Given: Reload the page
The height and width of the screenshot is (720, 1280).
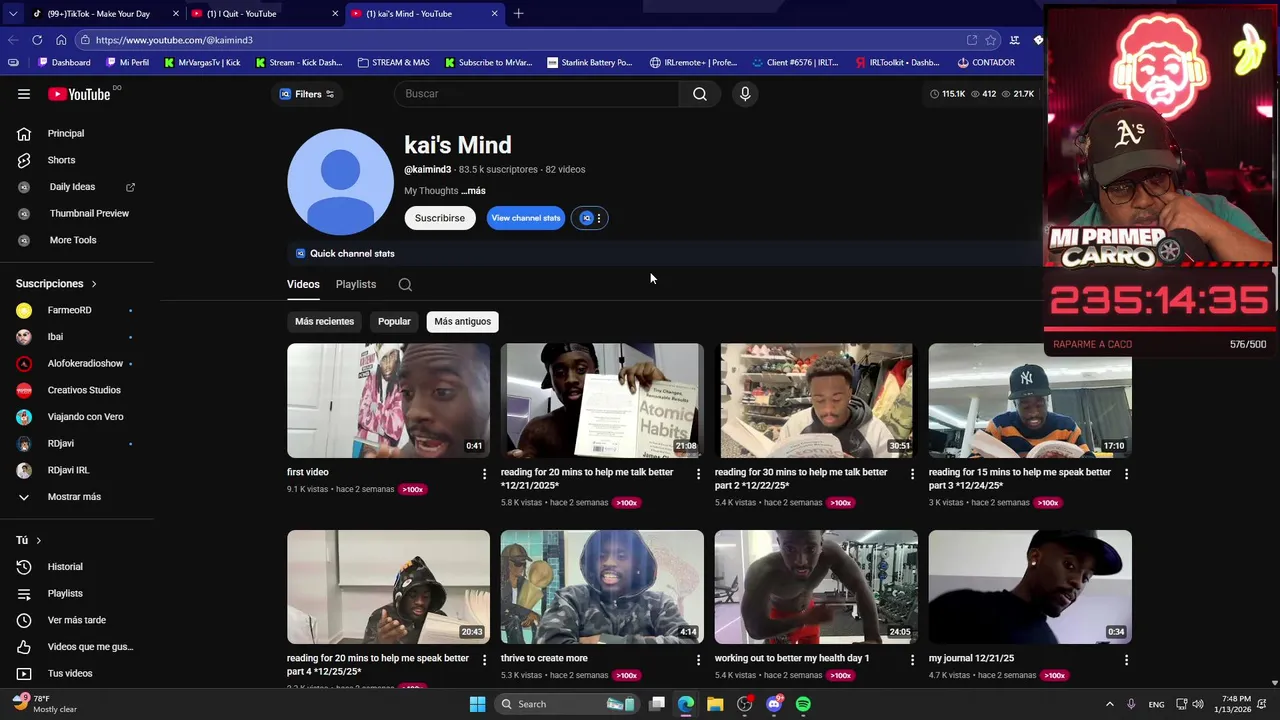Looking at the screenshot, I should coord(37,40).
